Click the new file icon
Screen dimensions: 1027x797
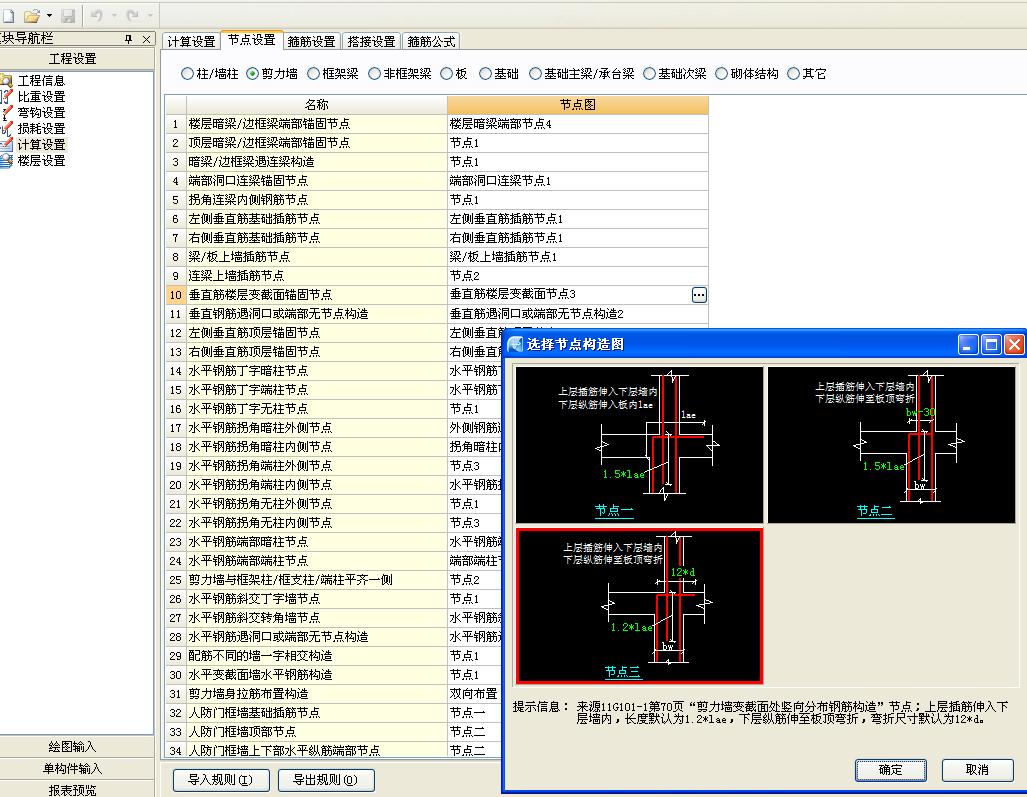[x=8, y=14]
